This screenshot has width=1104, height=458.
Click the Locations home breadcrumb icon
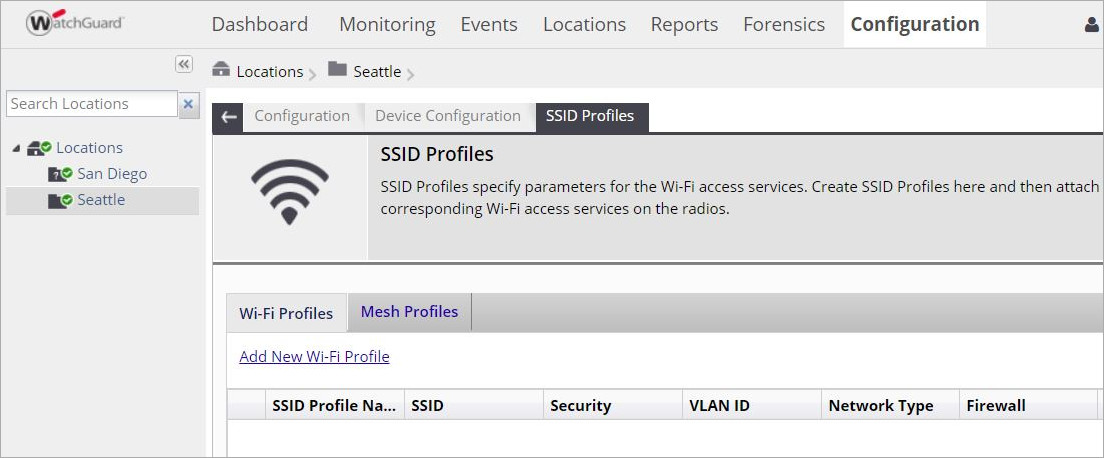(x=221, y=70)
